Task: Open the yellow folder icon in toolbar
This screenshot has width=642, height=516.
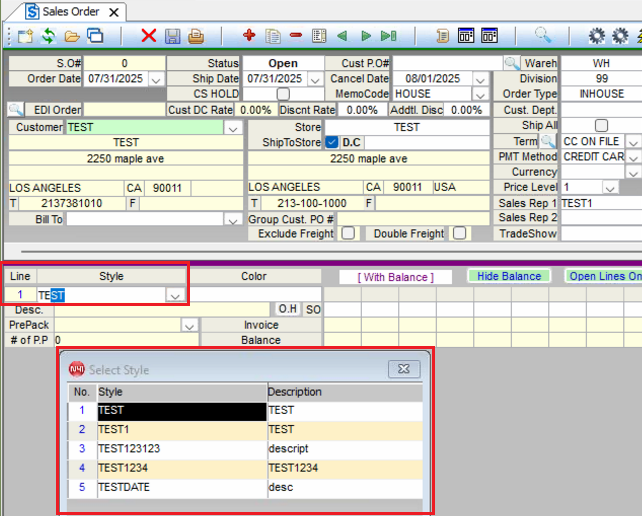Action: click(x=72, y=36)
